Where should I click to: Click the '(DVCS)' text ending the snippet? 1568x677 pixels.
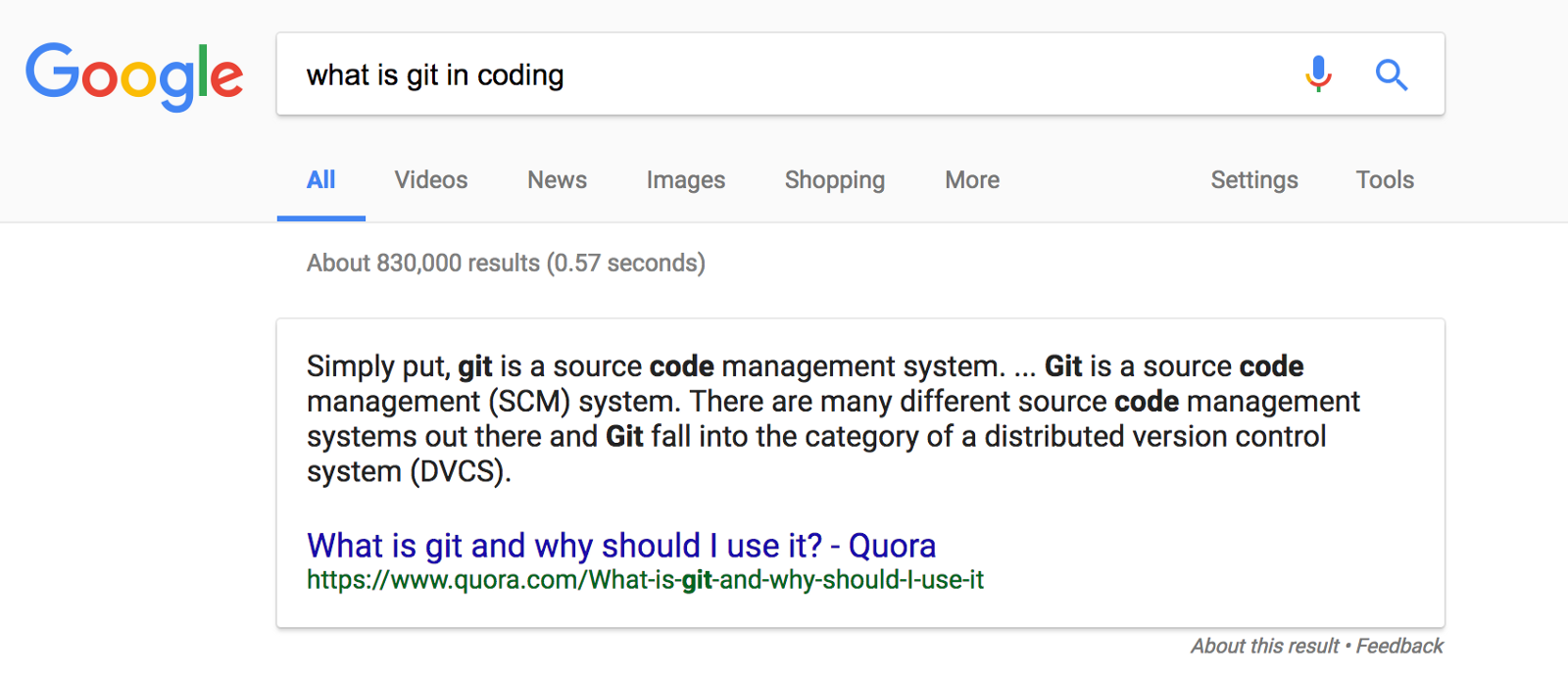(460, 472)
